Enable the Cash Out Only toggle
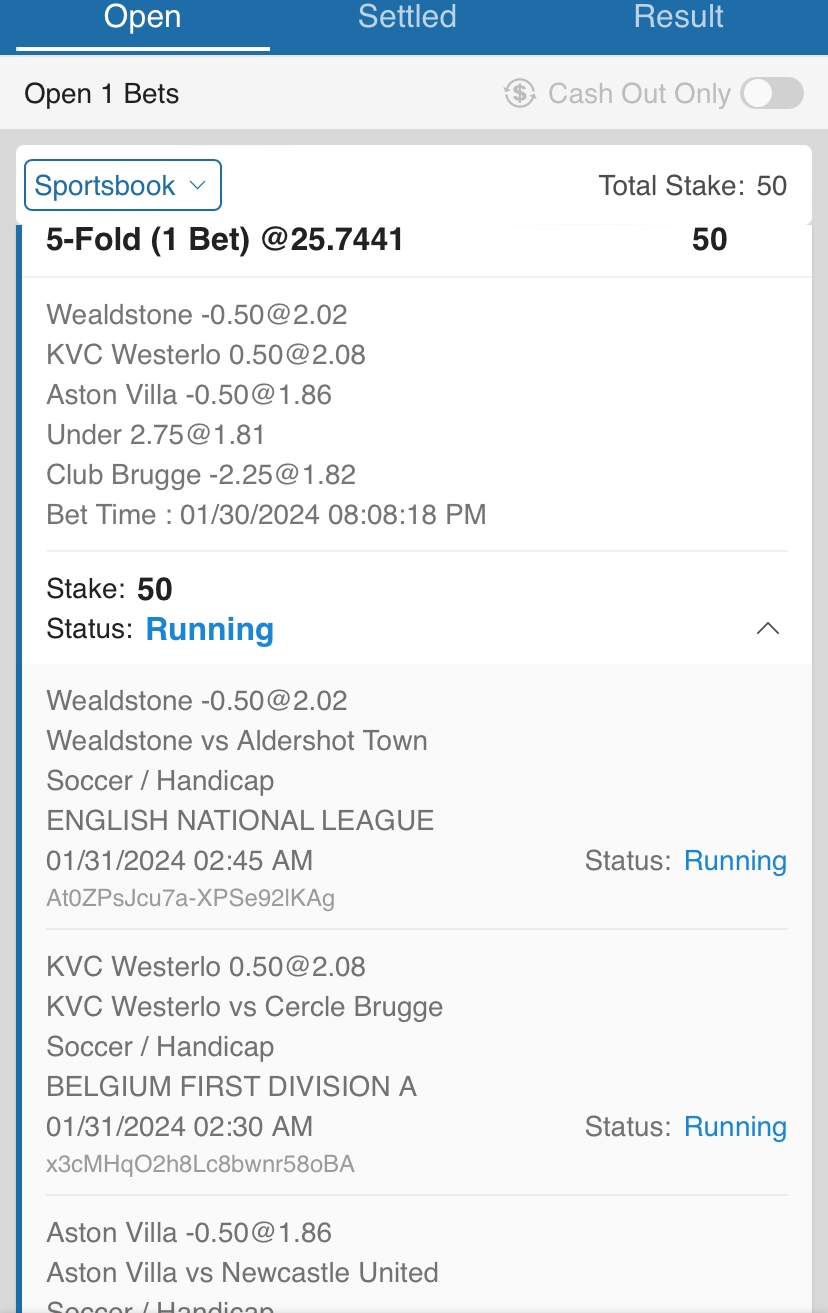828x1313 pixels. (772, 94)
